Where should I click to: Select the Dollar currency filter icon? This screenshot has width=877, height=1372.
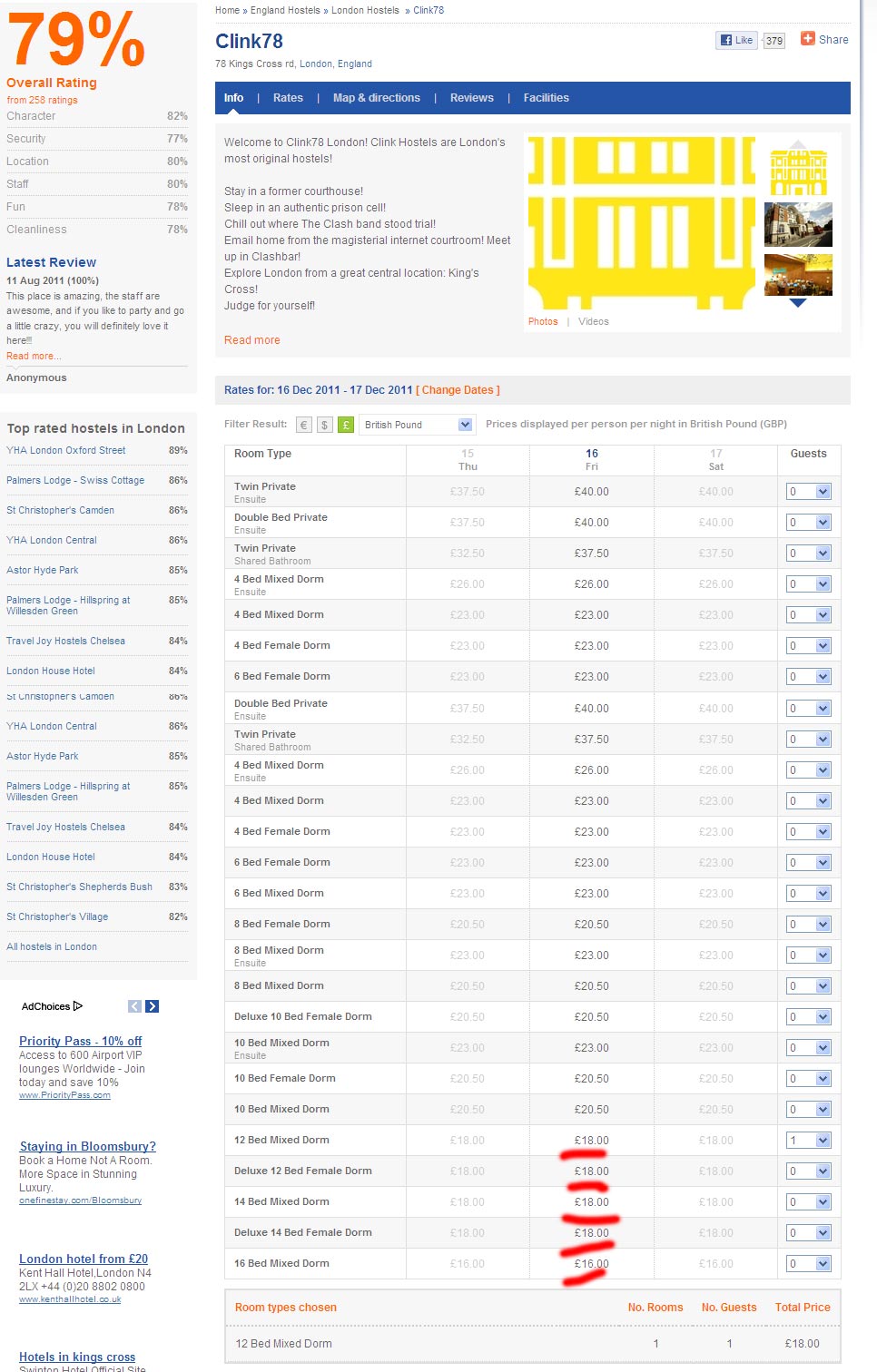point(325,425)
